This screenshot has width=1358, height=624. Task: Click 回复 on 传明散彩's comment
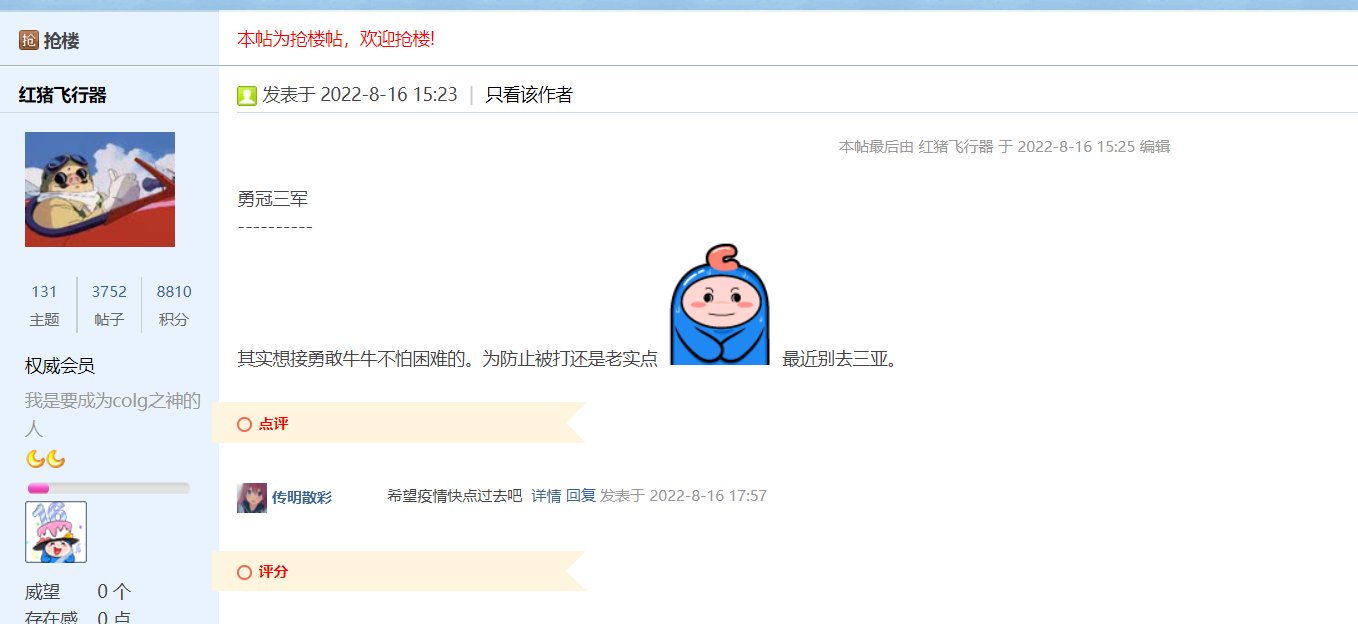pos(581,495)
